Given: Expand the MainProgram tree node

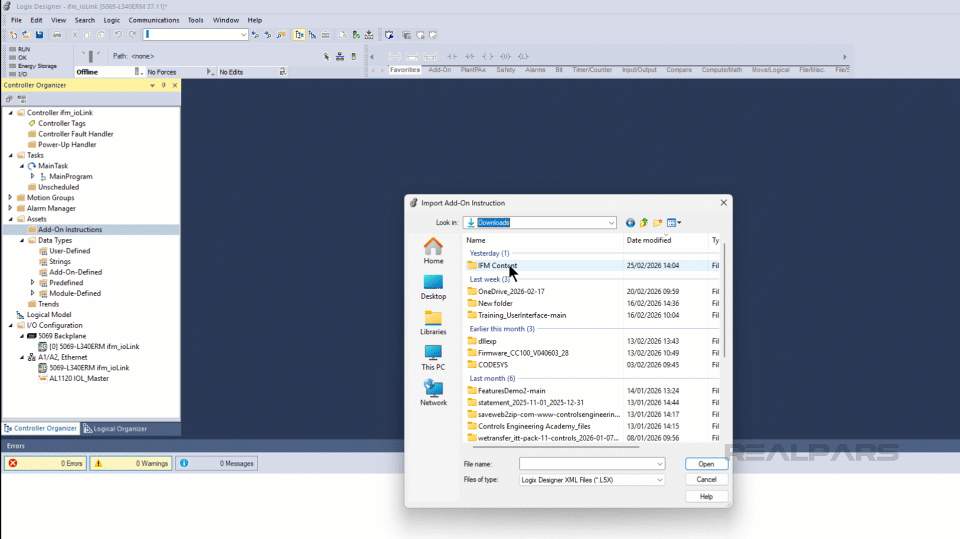Looking at the screenshot, I should (32, 176).
